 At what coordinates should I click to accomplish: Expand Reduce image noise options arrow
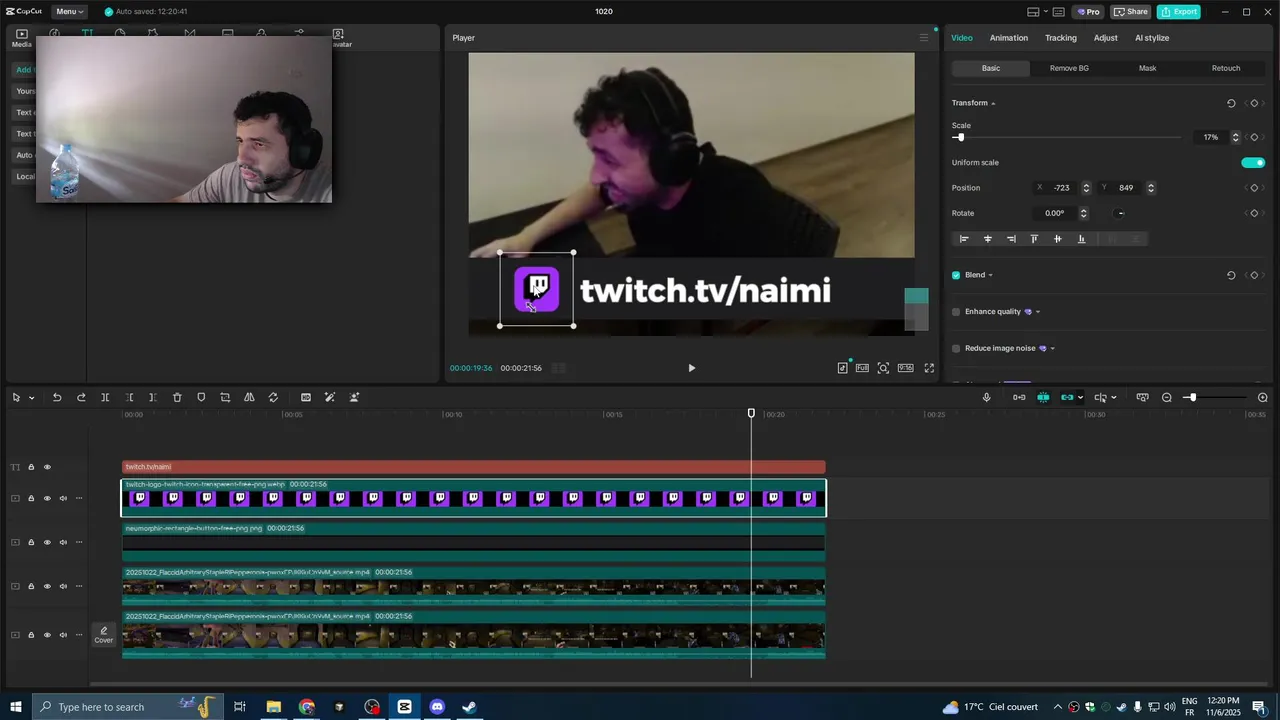1052,349
